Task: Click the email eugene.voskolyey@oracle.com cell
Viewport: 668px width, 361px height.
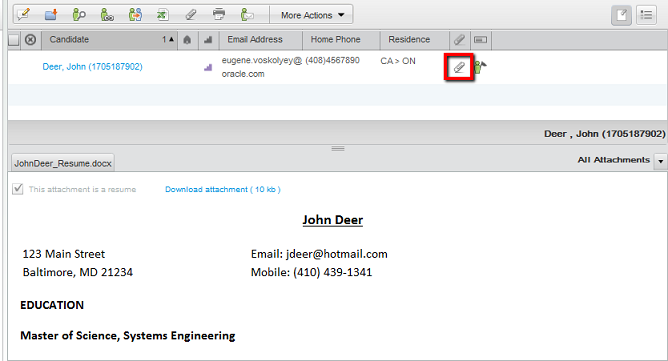Action: point(262,67)
